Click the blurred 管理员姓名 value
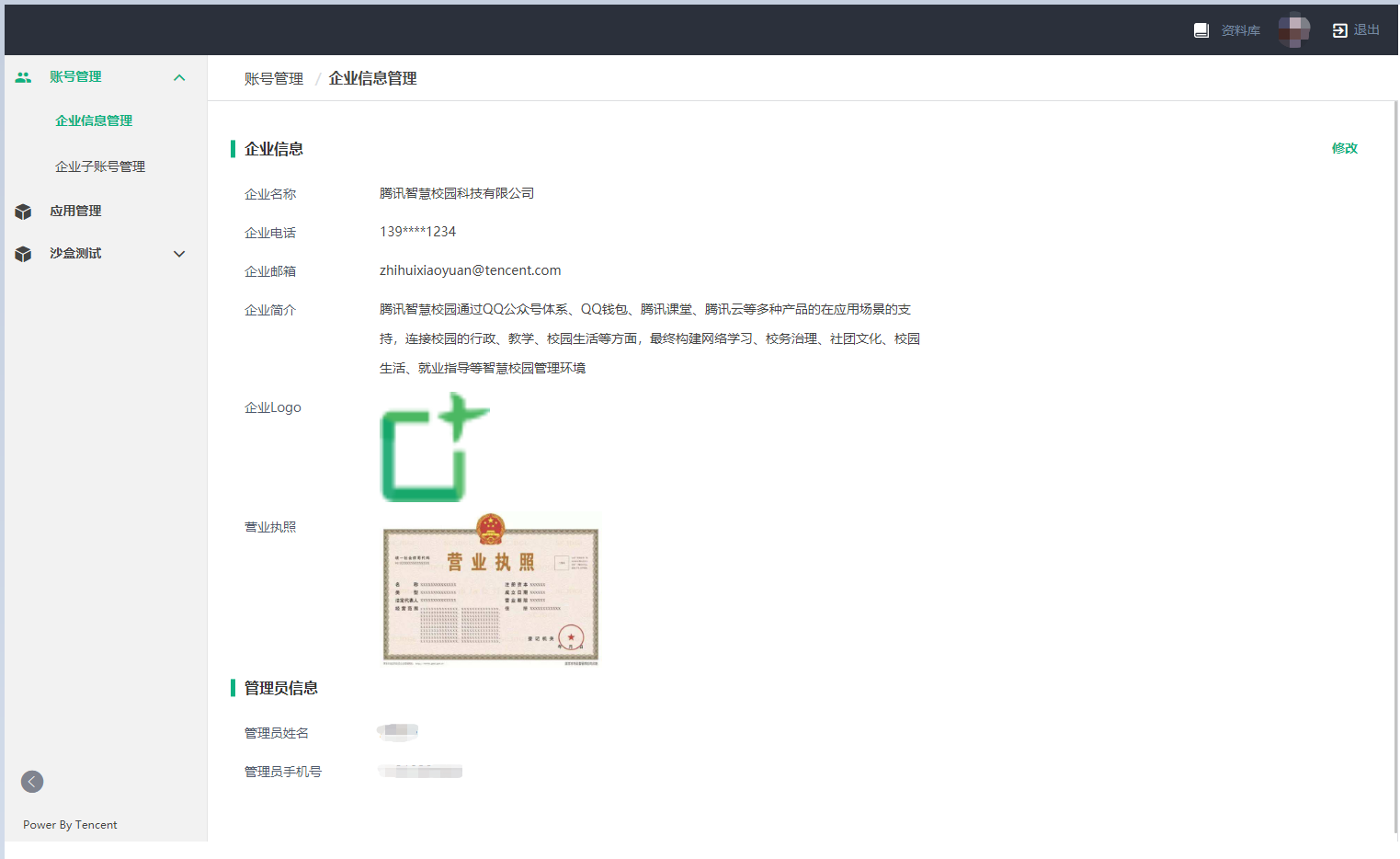 [x=398, y=732]
